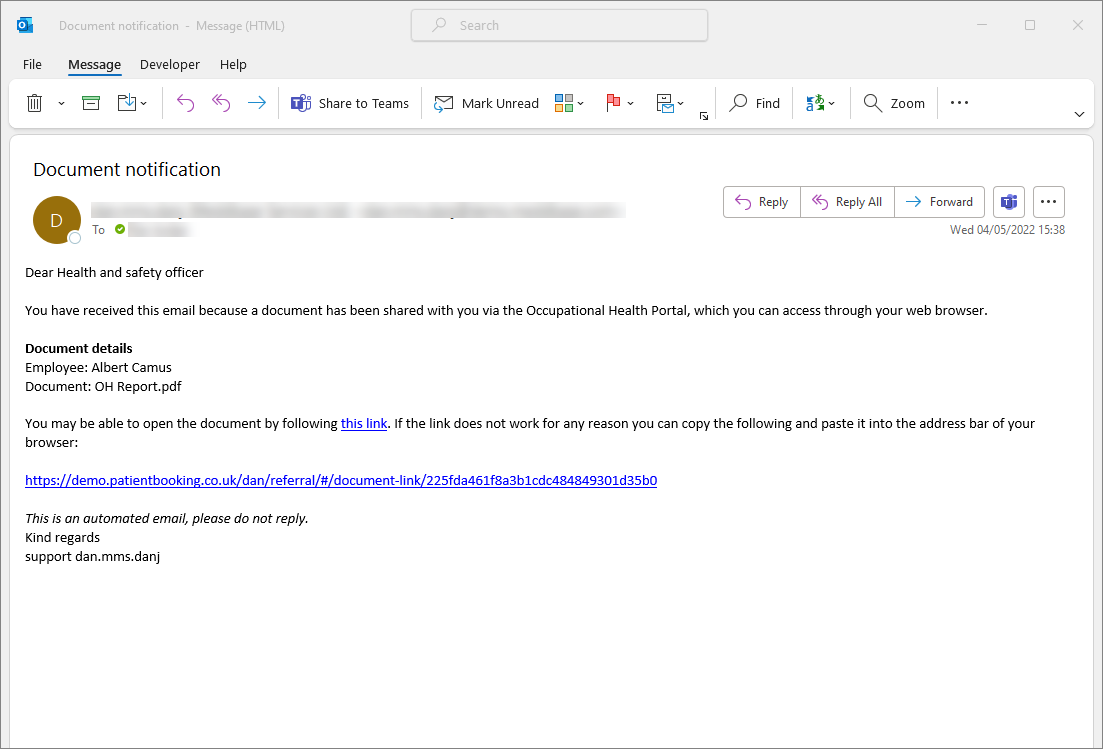Open the Follow Up flag dropdown

point(620,103)
